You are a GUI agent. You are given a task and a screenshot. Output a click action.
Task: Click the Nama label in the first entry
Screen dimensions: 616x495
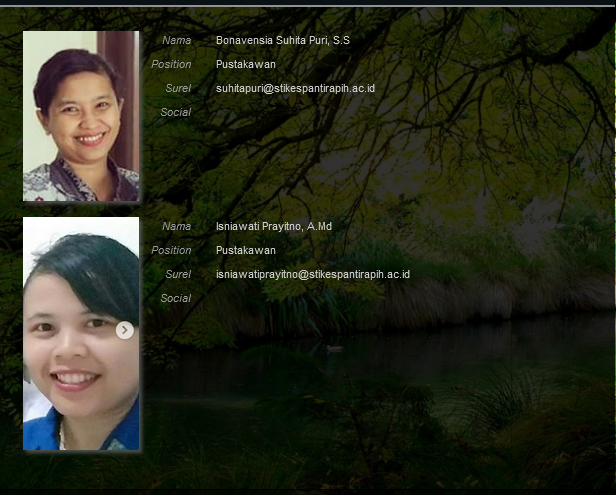(x=176, y=41)
